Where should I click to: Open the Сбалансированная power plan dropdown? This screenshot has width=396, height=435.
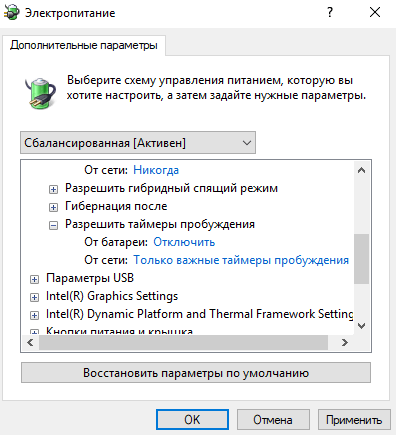138,143
